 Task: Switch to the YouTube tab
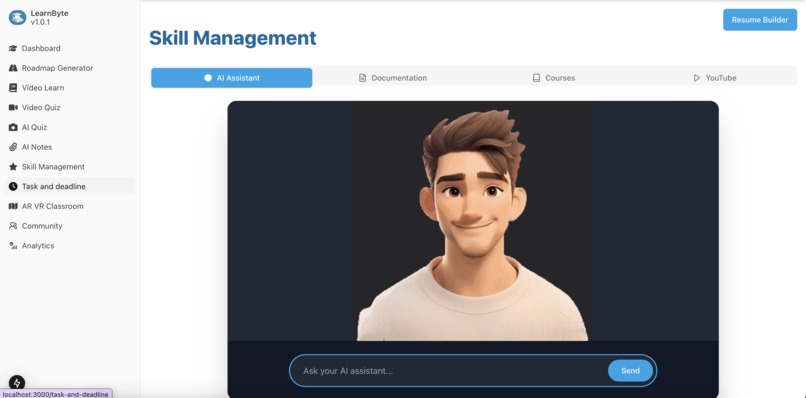[x=715, y=78]
